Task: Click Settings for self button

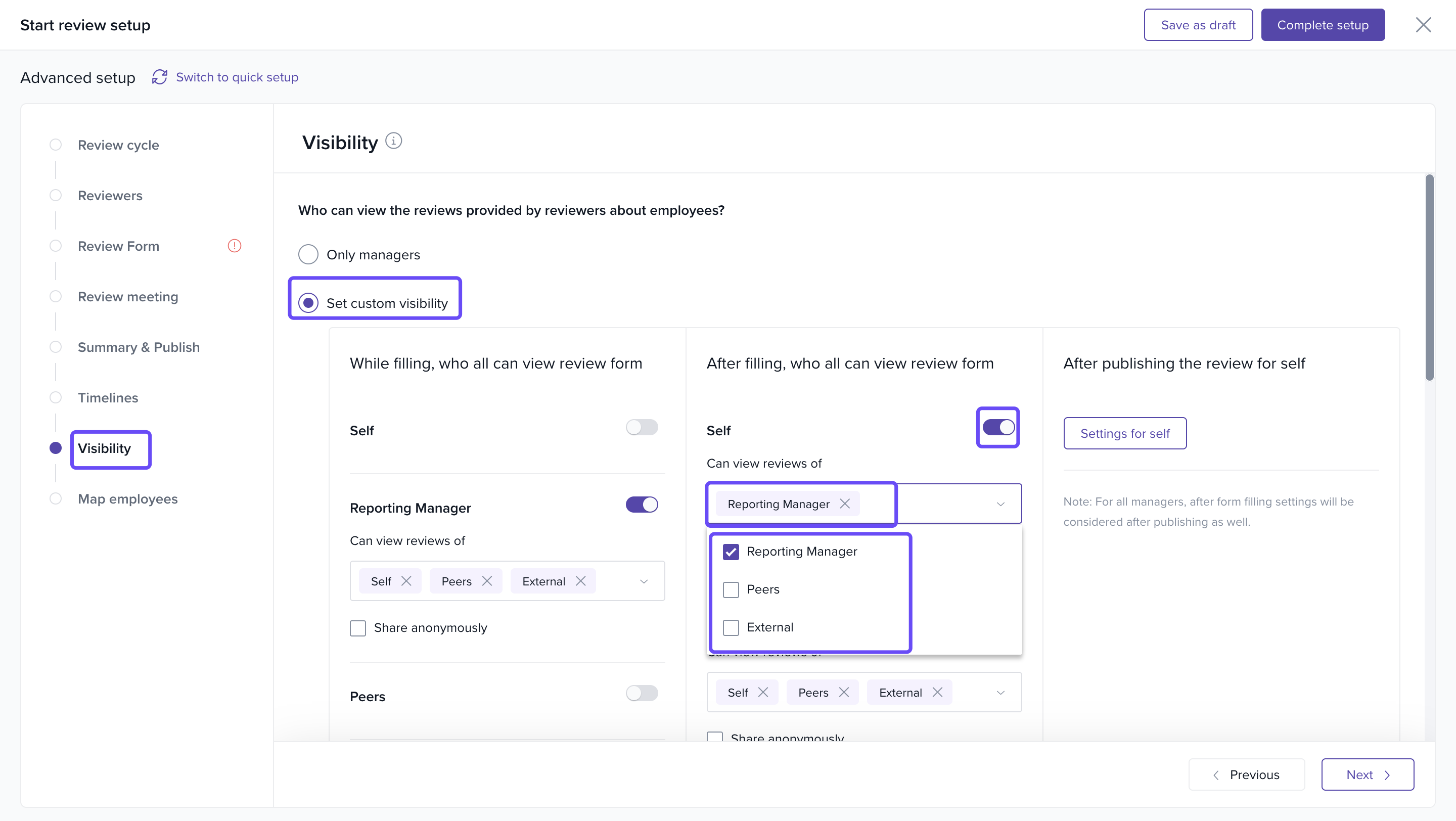Action: click(x=1124, y=433)
